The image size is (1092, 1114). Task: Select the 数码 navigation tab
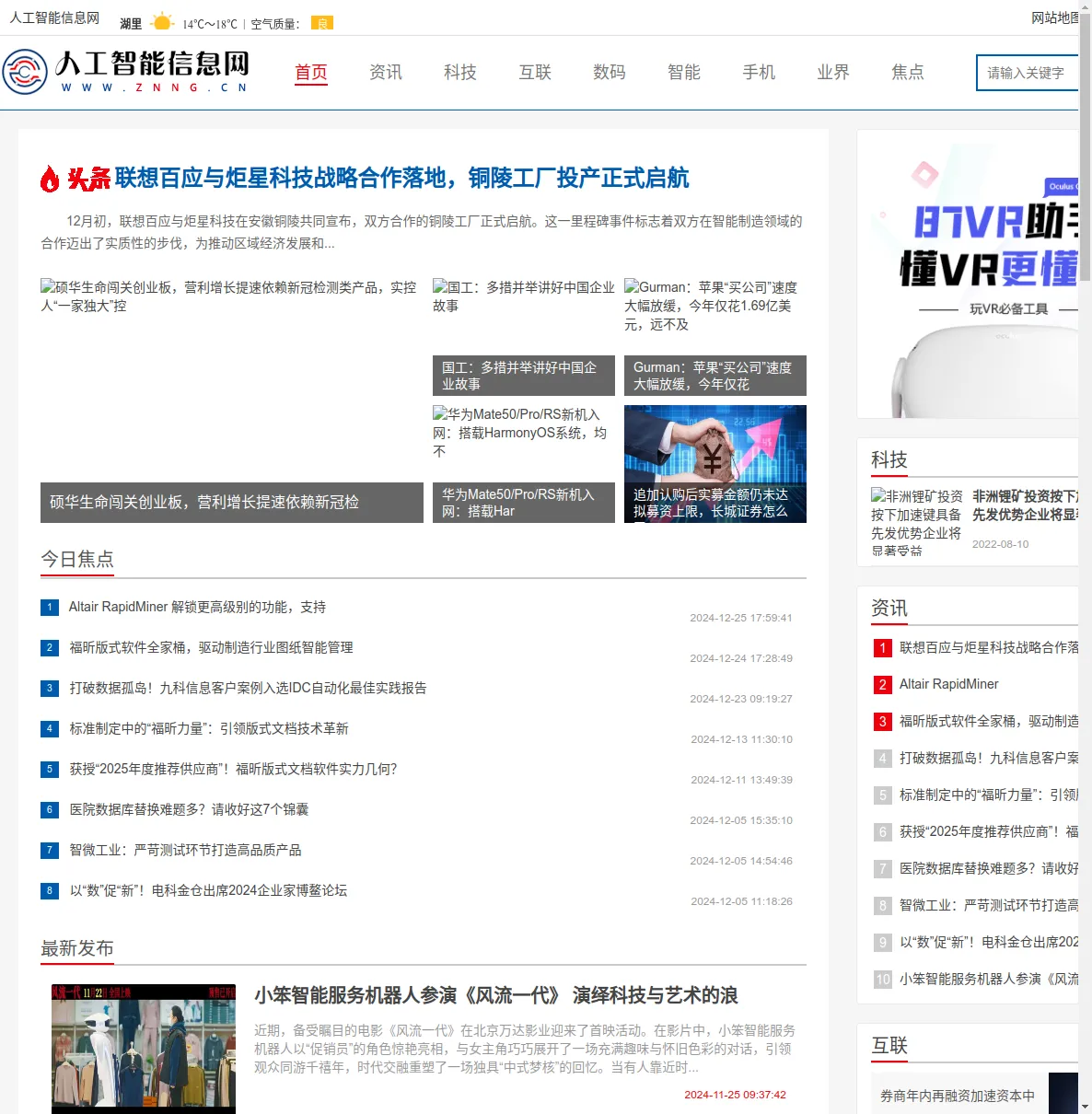click(610, 72)
